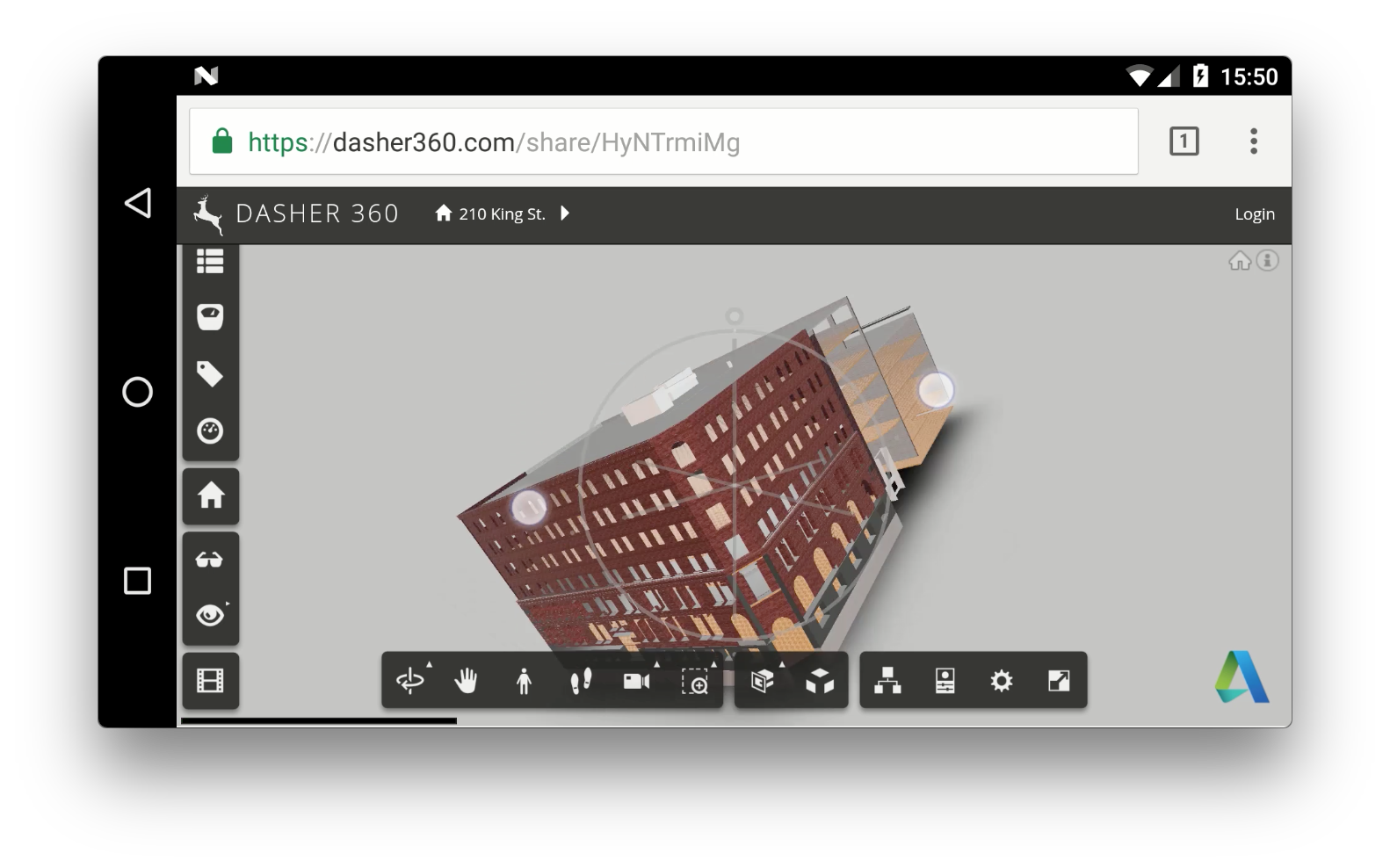Activate the Pan hand tool
This screenshot has width=1390, height=868.
click(466, 681)
